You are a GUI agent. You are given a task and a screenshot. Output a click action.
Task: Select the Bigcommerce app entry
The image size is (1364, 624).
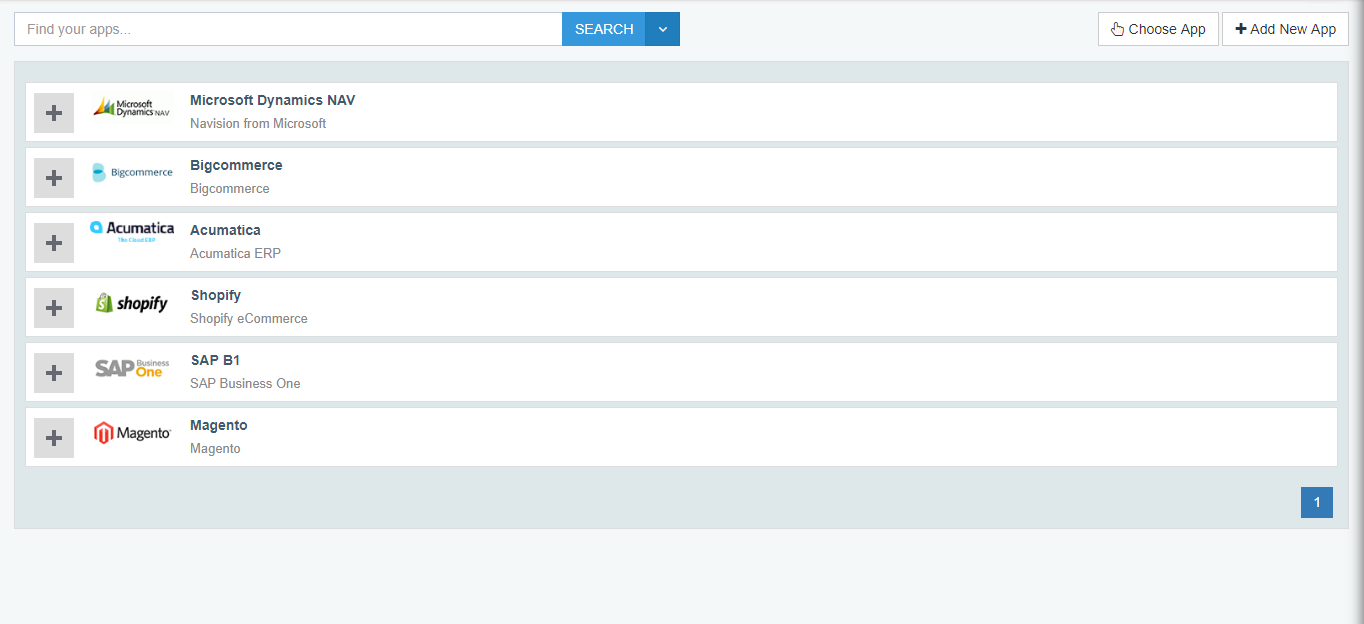(236, 164)
